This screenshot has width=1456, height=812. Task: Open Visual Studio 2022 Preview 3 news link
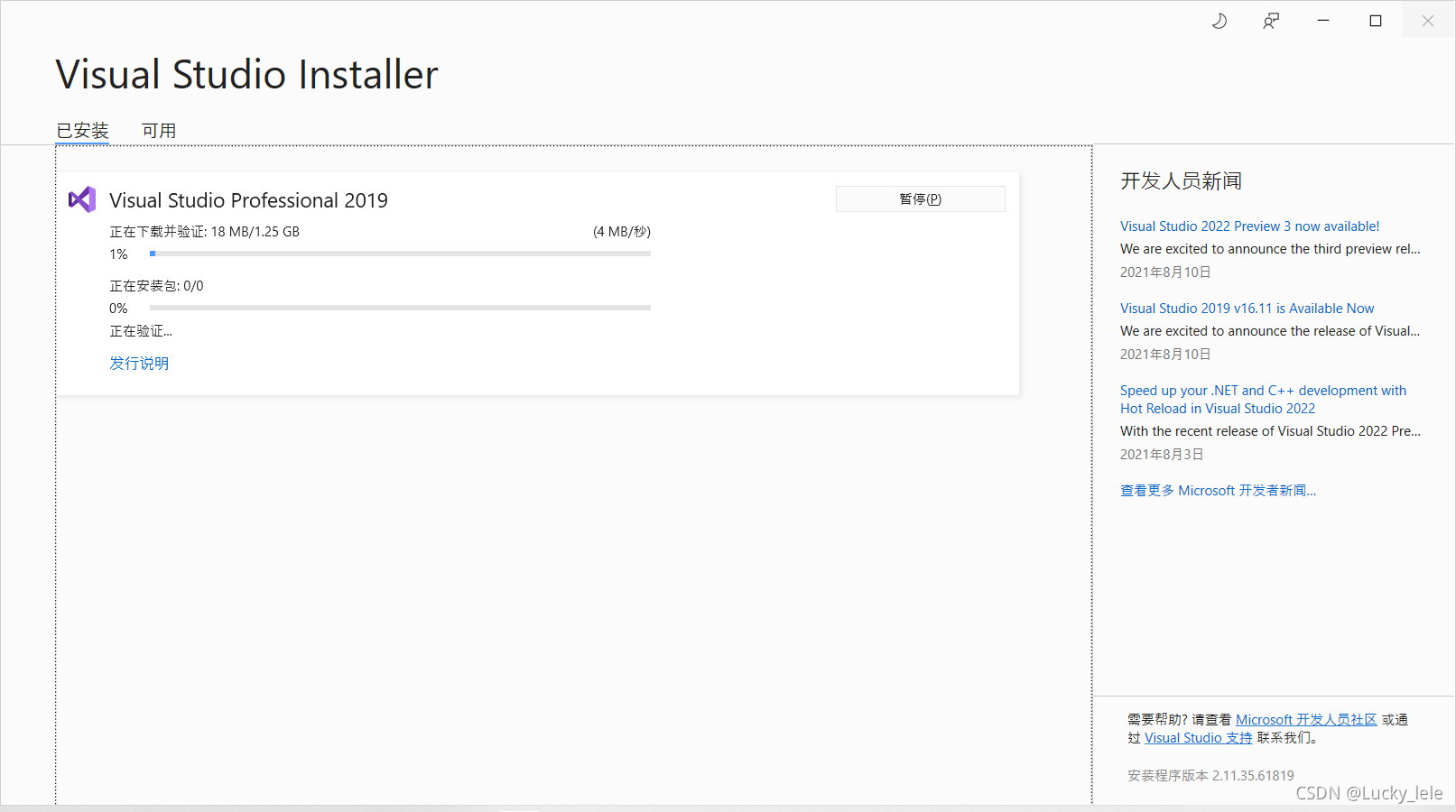pyautogui.click(x=1249, y=226)
